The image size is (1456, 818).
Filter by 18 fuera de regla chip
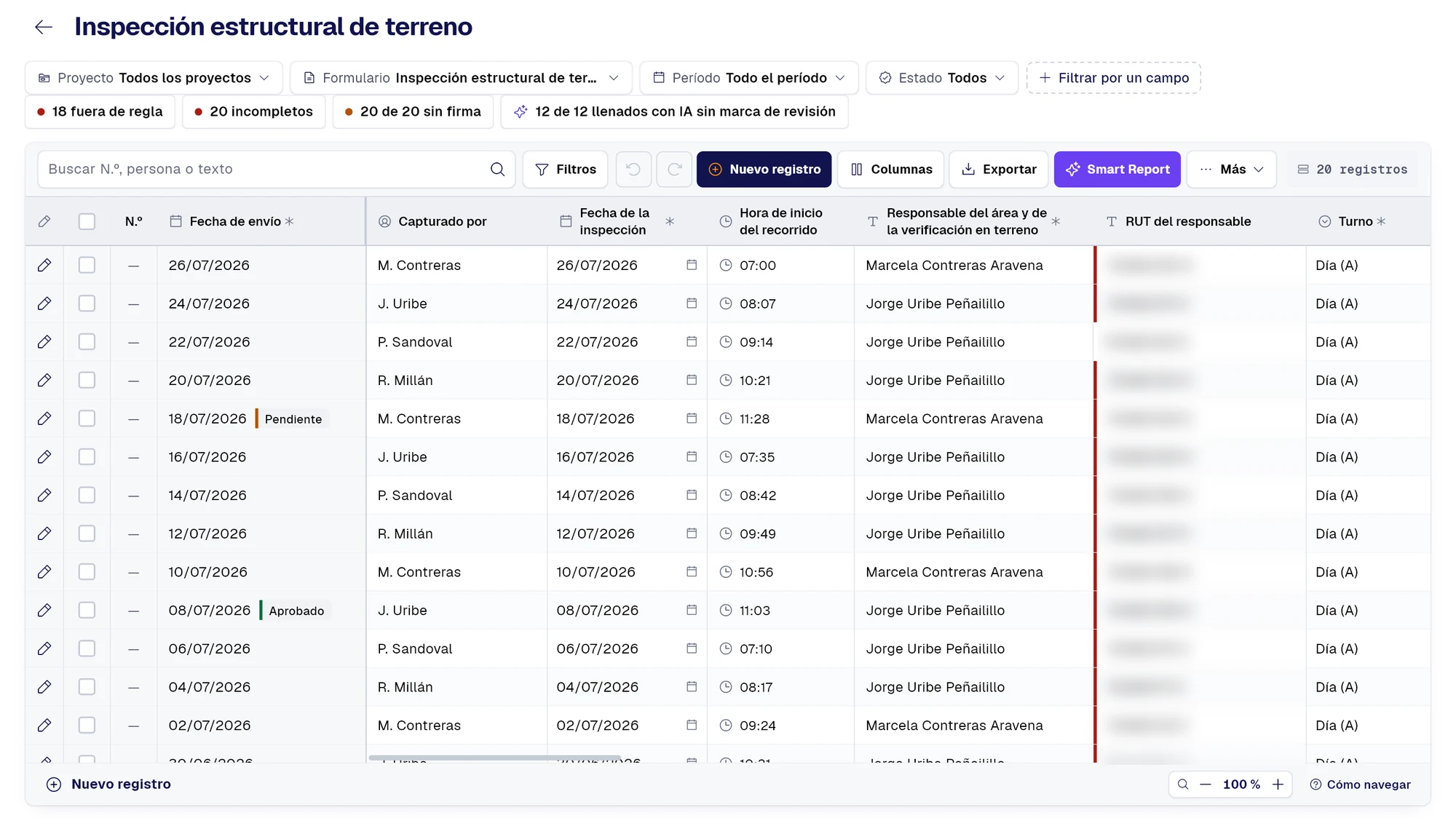click(100, 111)
